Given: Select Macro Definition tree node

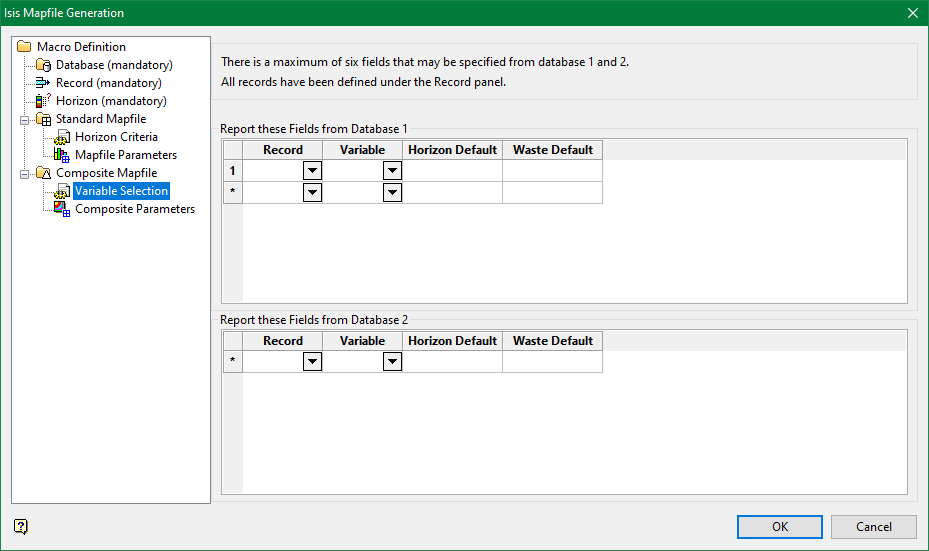Looking at the screenshot, I should click(x=81, y=46).
